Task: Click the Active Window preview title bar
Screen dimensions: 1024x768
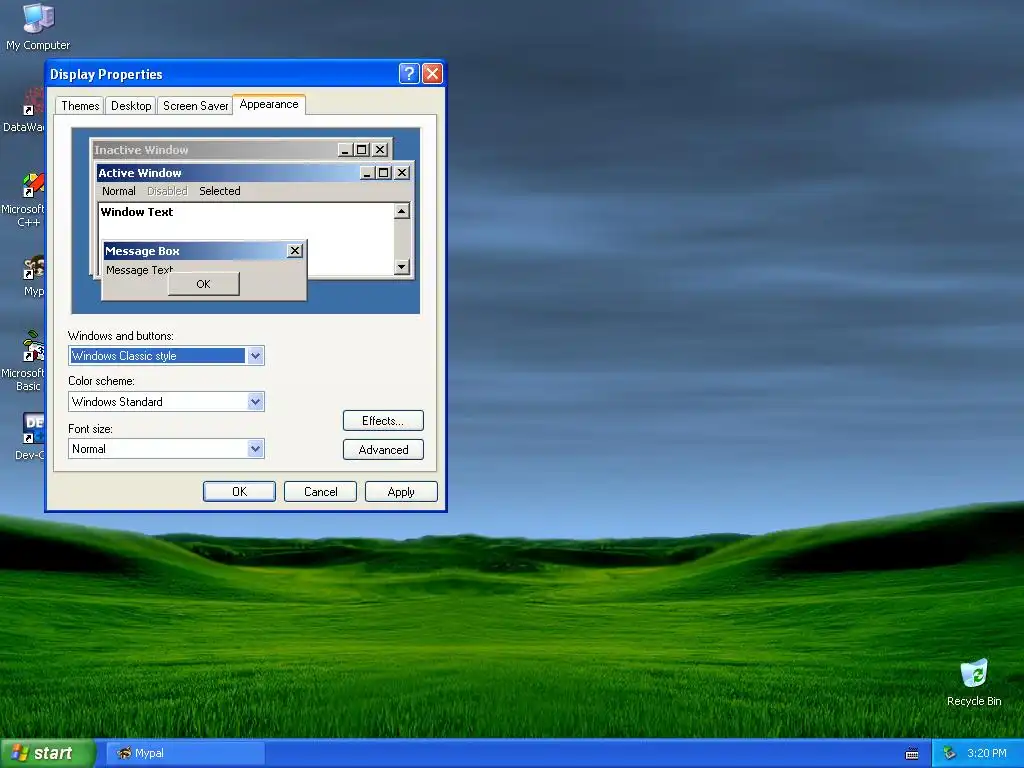Action: pos(254,172)
